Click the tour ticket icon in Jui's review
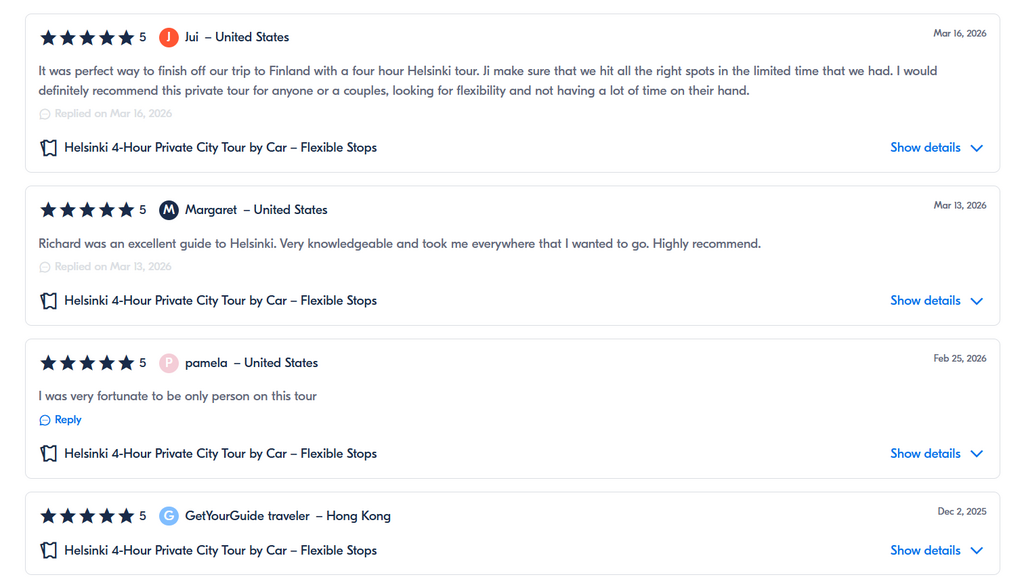This screenshot has width=1024, height=577. coord(49,148)
